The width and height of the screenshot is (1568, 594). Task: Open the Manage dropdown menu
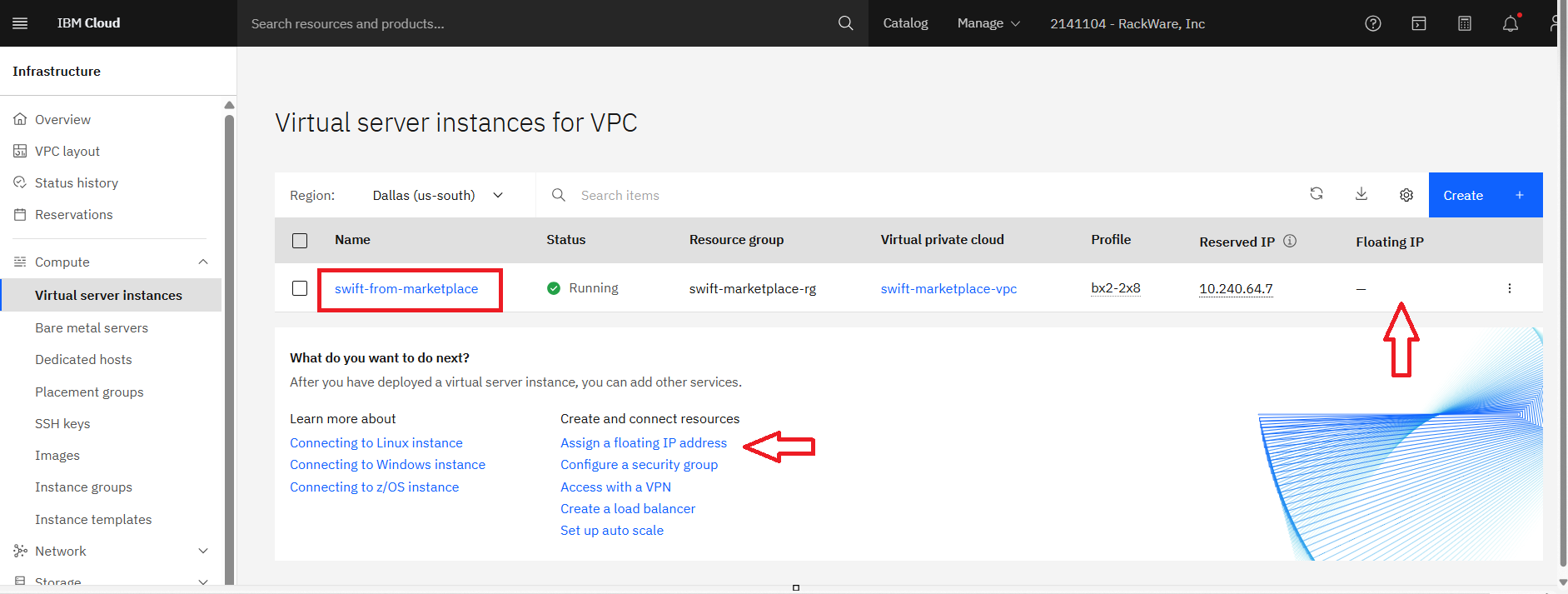(x=988, y=23)
